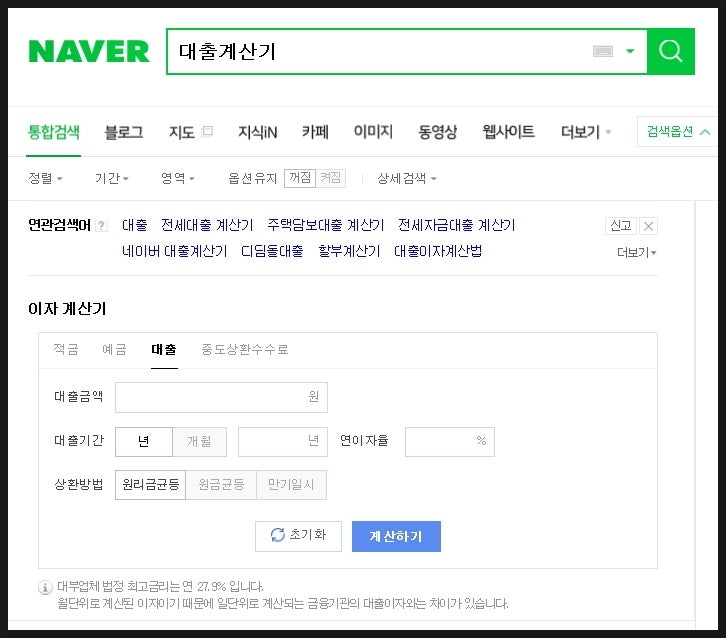Set 옵션유지 to 꺼짐
726x638 pixels.
click(300, 178)
